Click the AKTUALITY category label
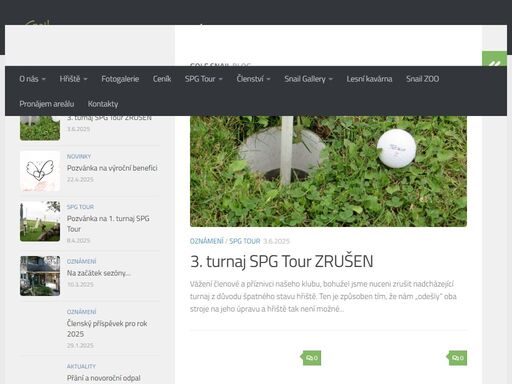Viewport: 512px width, 384px height. pyautogui.click(x=81, y=366)
